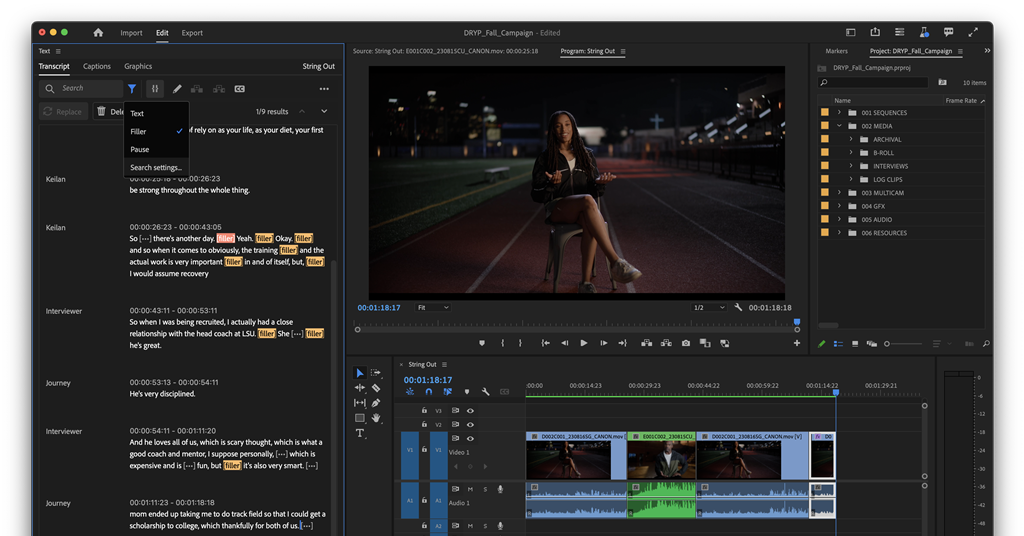Choose Text in the filter menu
This screenshot has height=536, width=1024.
[x=156, y=114]
